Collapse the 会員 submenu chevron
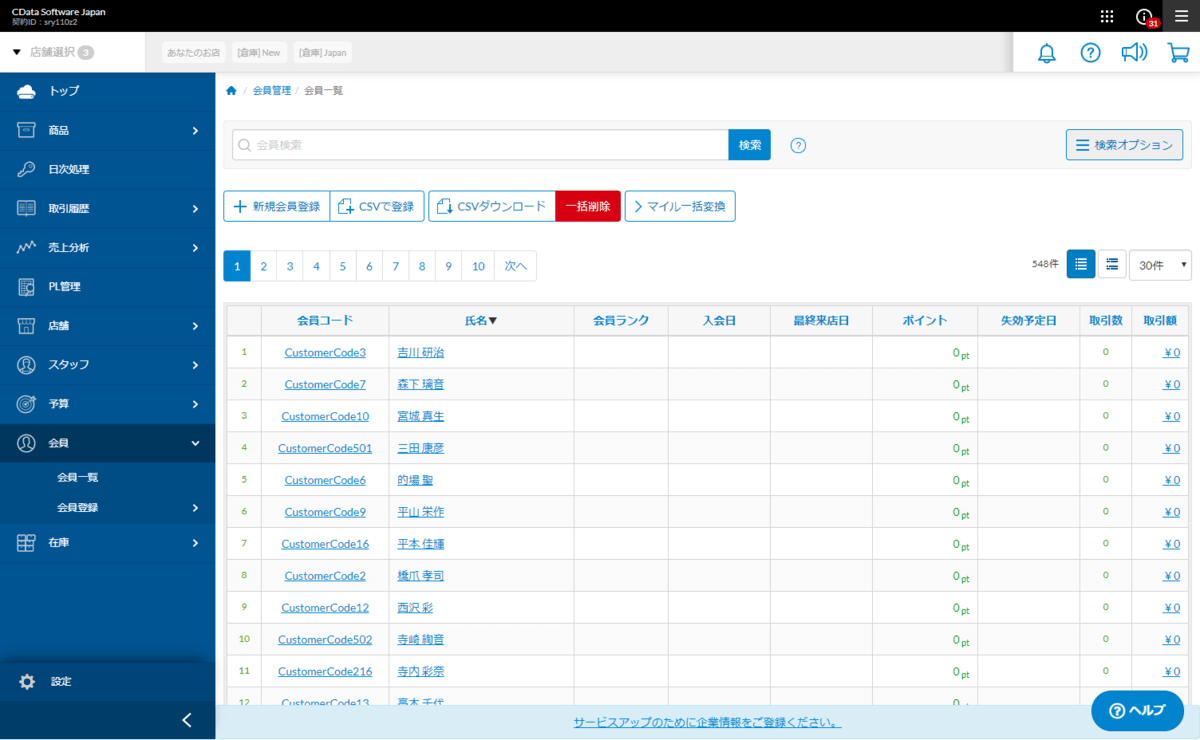 pos(195,443)
